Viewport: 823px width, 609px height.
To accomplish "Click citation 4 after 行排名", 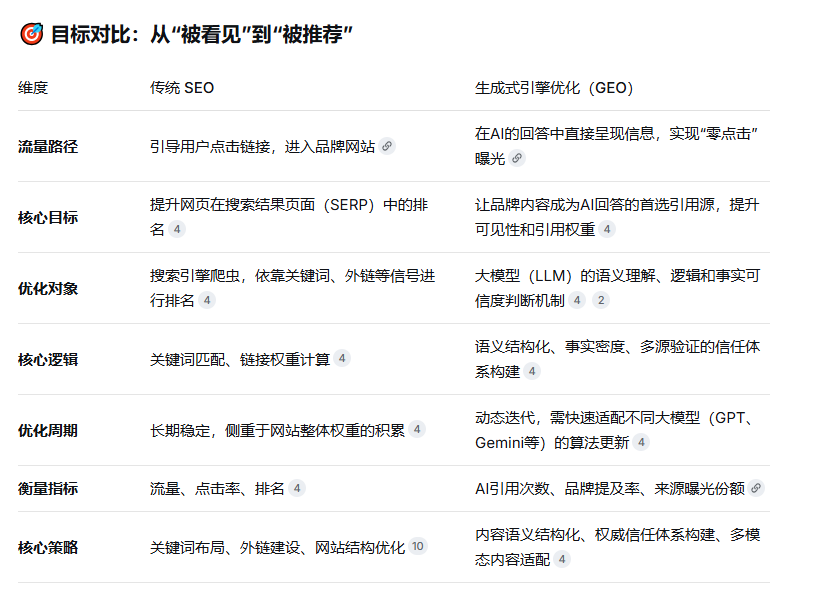I will [207, 300].
